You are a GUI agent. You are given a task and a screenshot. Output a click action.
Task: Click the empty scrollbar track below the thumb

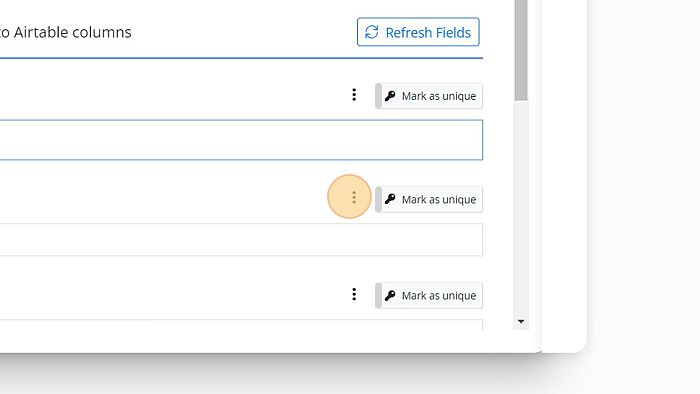click(x=521, y=207)
